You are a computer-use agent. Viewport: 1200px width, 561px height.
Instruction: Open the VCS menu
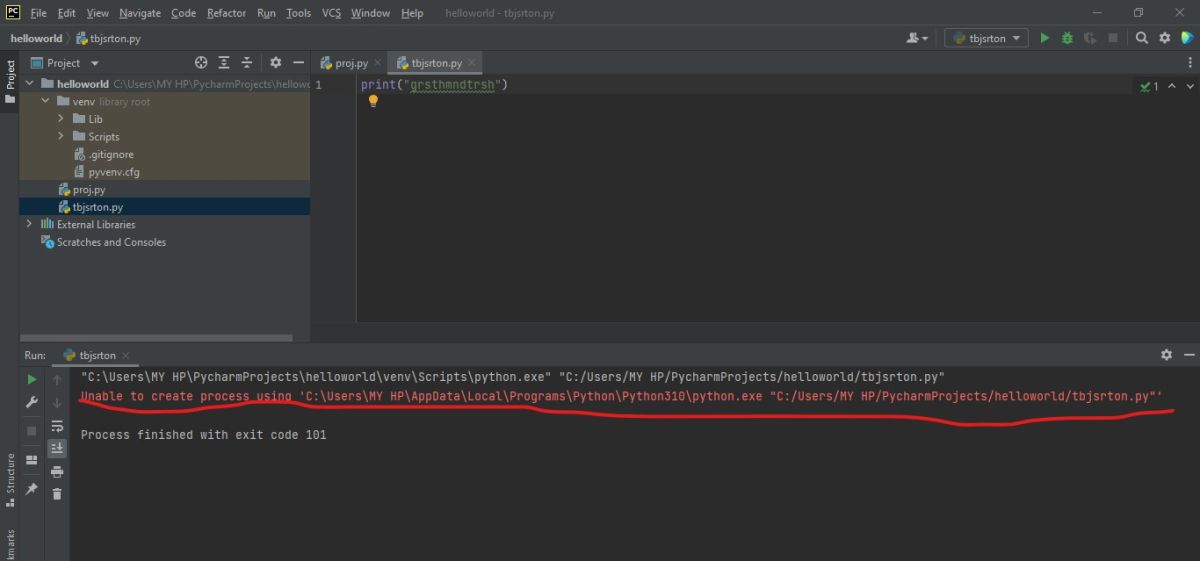[x=331, y=13]
